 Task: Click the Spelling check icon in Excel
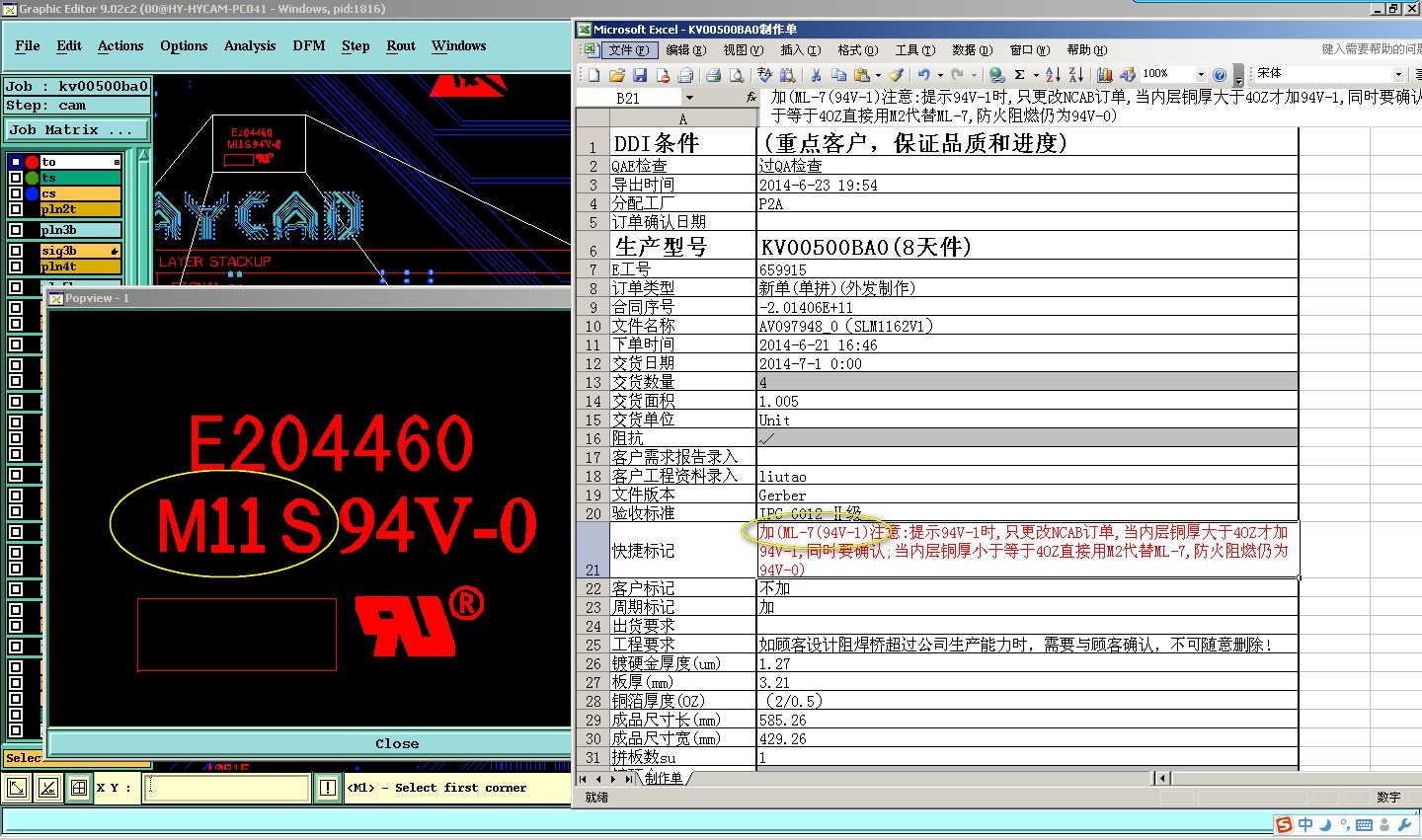click(x=765, y=75)
